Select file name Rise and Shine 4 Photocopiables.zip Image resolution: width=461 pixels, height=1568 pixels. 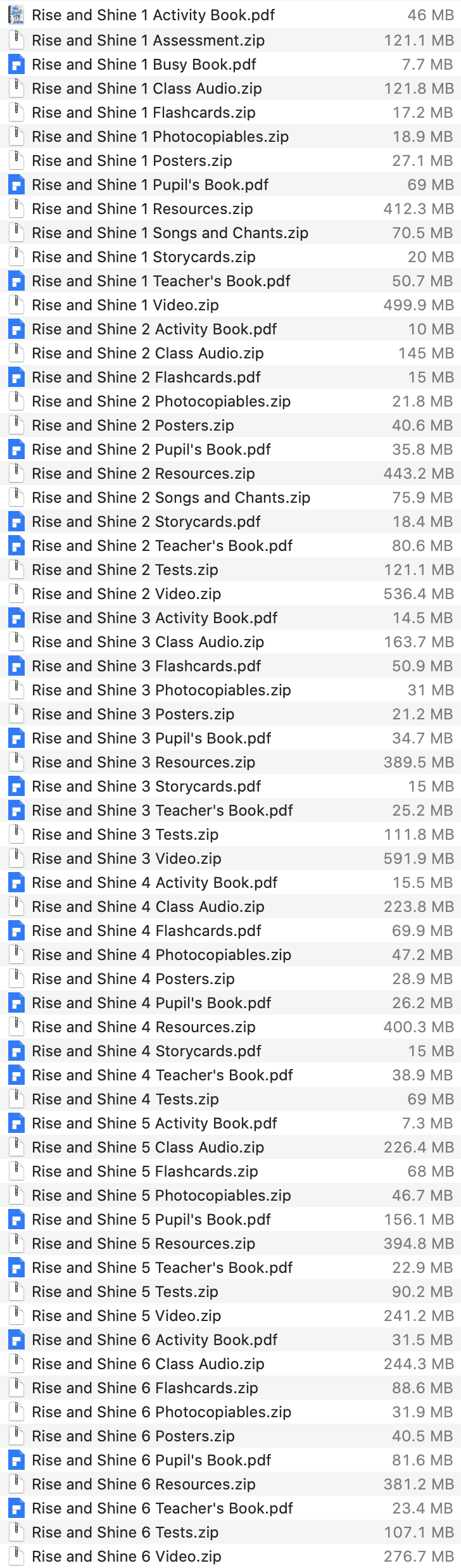pos(161,955)
